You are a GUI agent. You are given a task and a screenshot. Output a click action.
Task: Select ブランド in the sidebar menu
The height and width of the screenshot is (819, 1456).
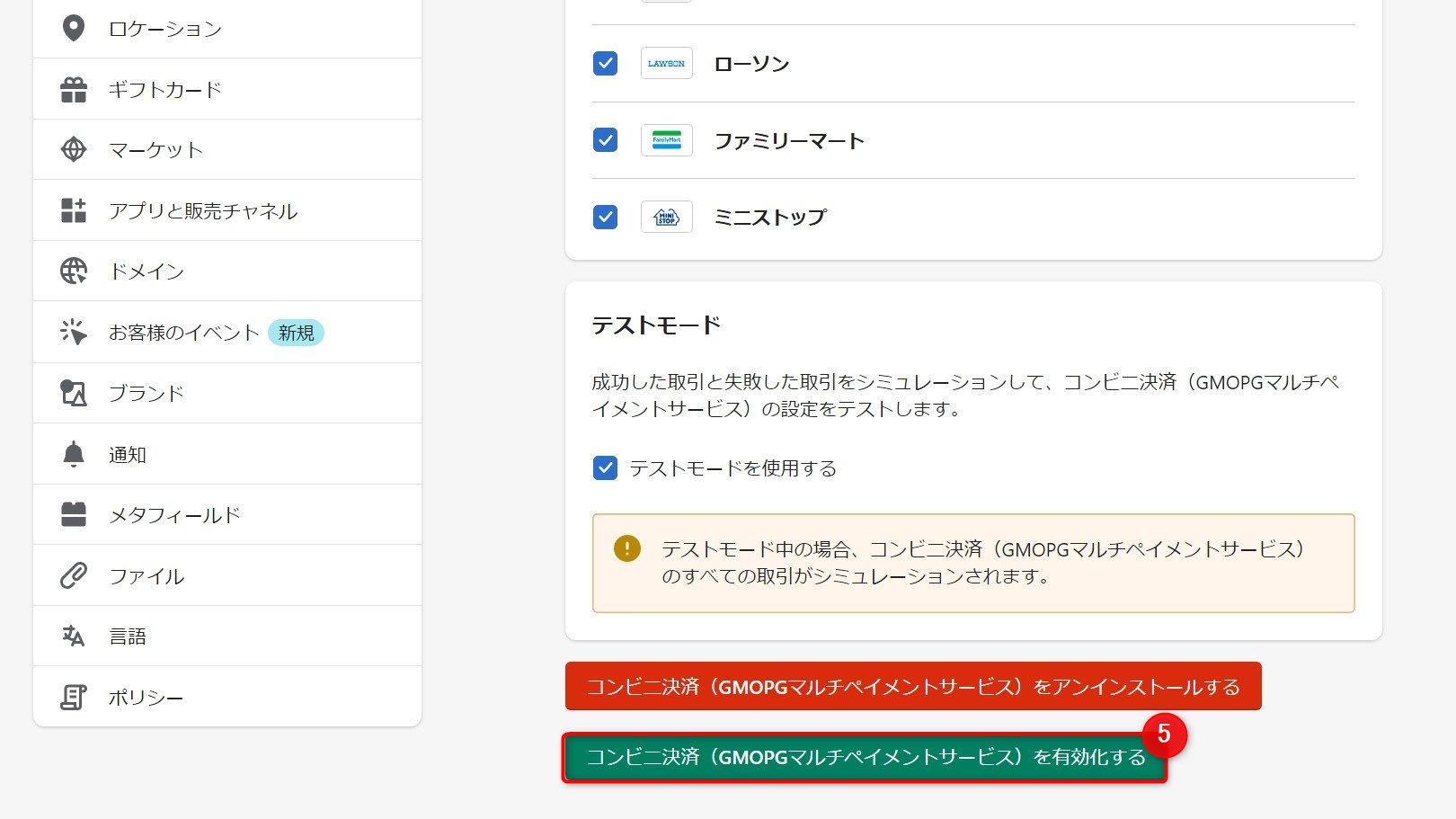click(x=146, y=393)
